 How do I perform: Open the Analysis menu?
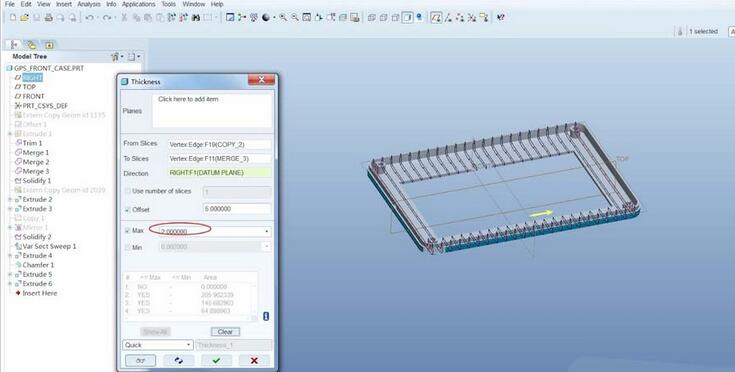[89, 4]
